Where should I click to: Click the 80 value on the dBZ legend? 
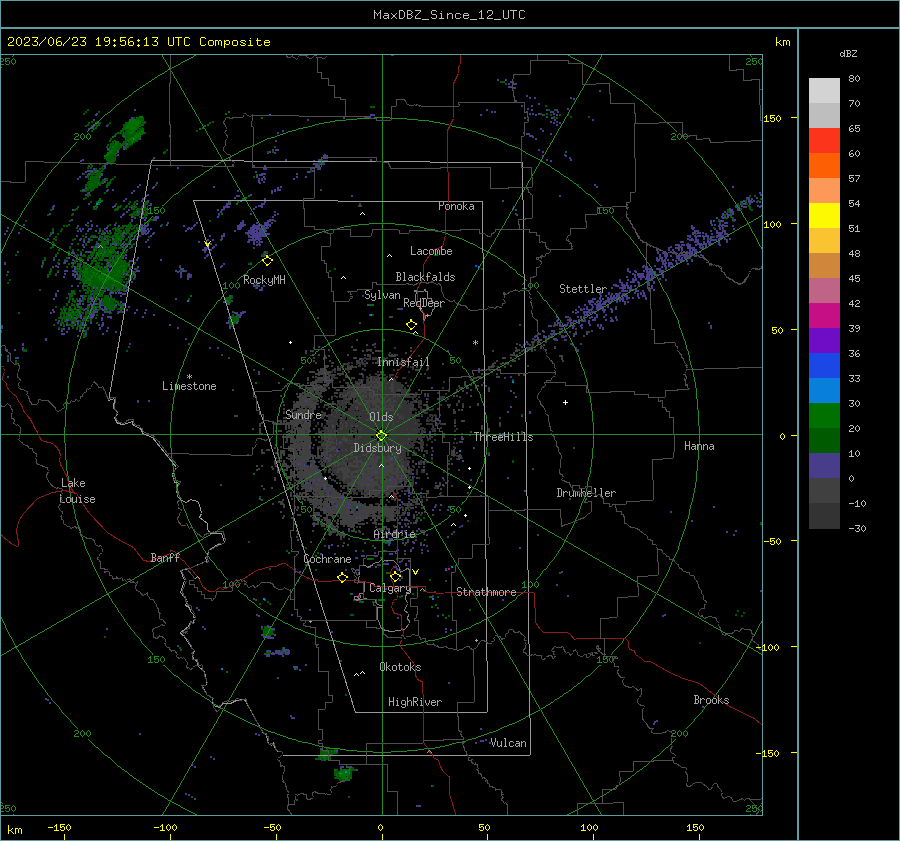click(x=854, y=79)
